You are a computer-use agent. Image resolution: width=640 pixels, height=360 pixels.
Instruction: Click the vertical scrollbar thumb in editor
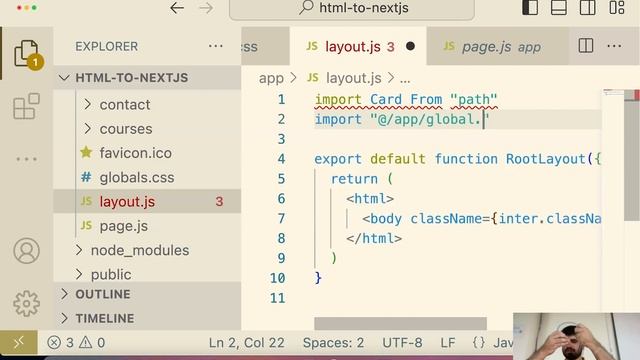[632, 155]
